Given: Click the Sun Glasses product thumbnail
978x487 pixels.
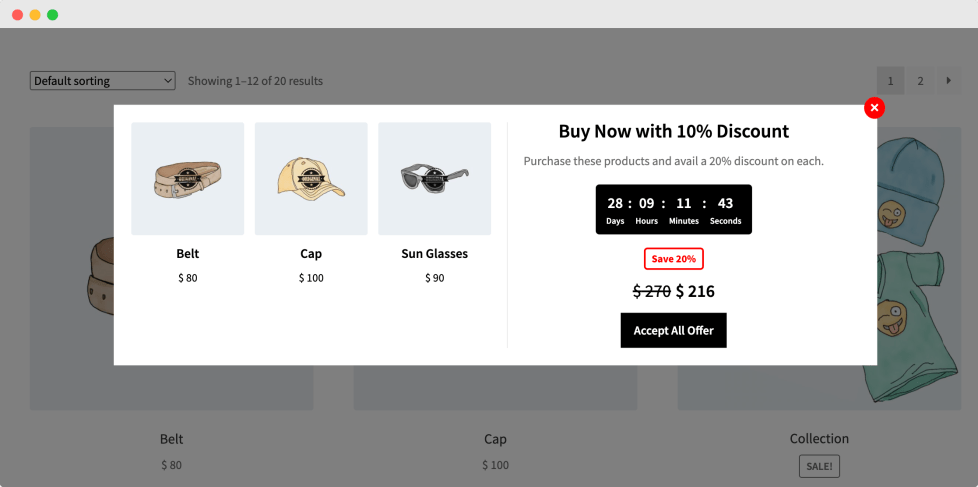Looking at the screenshot, I should (434, 179).
